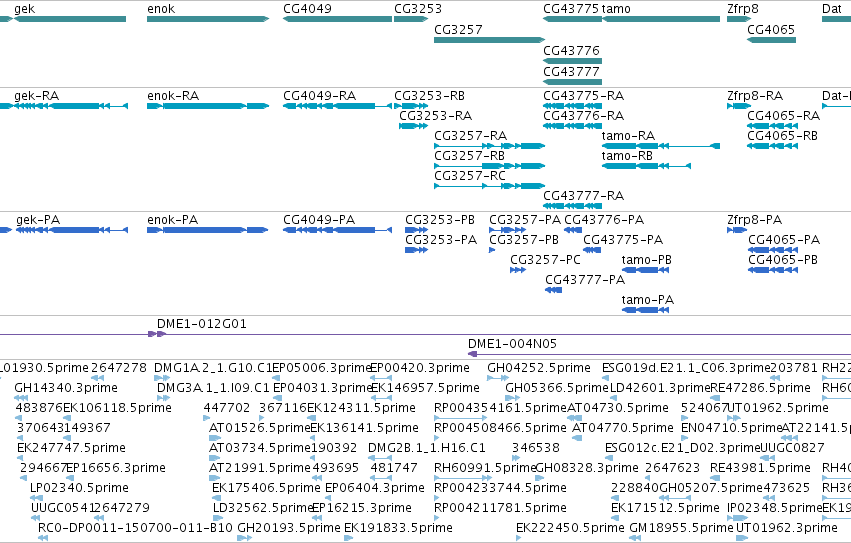Select the gek-PA protein label
Viewport: 851px width, 543px height.
click(38, 220)
